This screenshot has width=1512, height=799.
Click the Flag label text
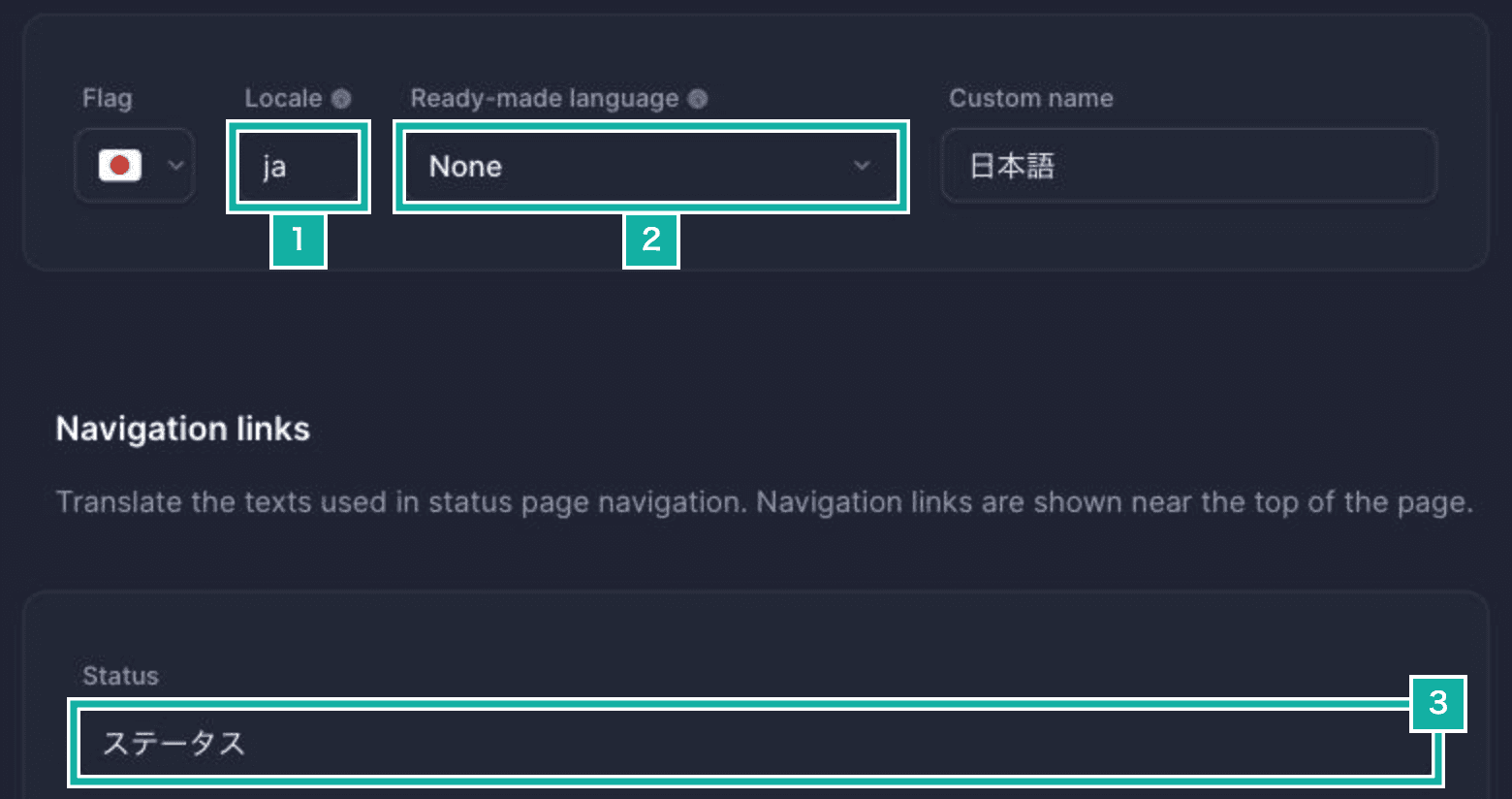[x=108, y=98]
